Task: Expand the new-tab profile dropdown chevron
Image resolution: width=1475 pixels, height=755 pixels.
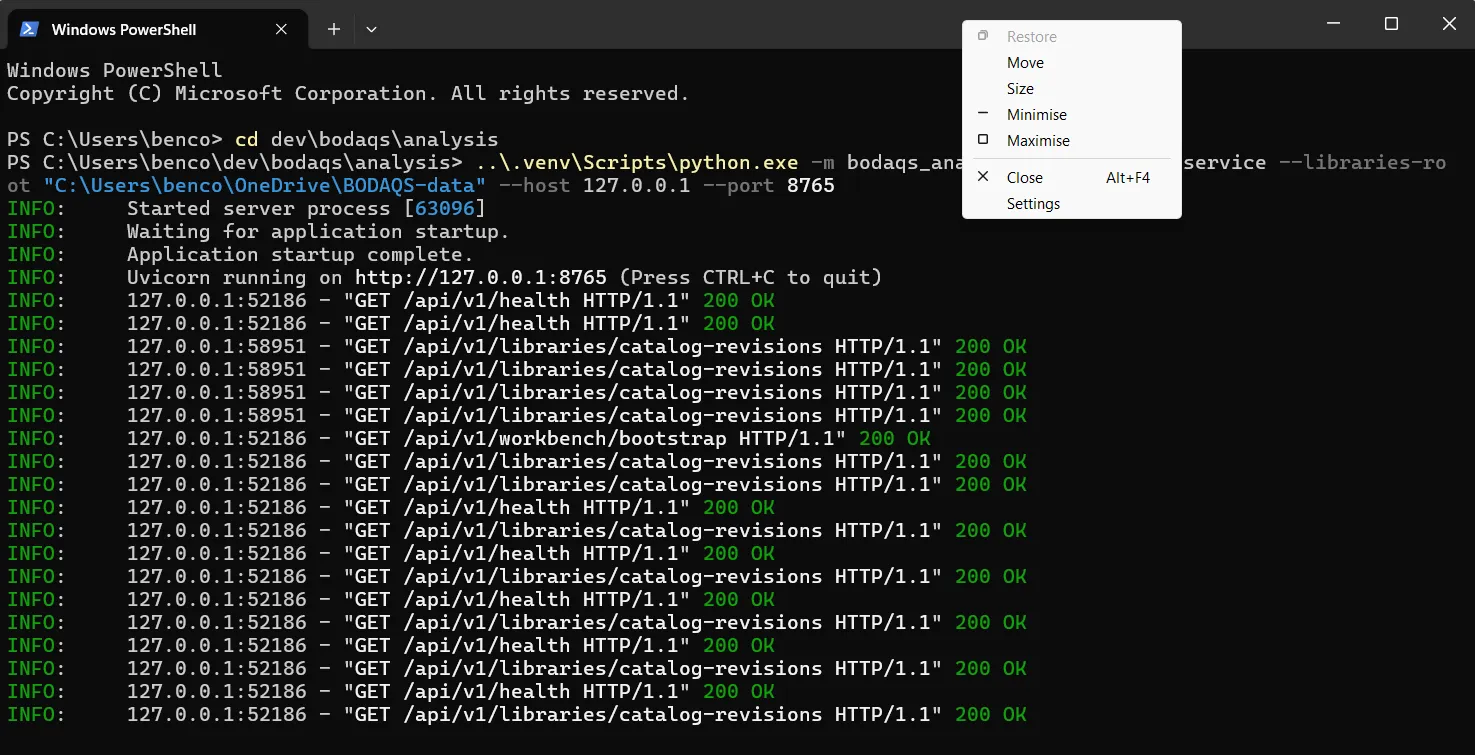Action: click(x=371, y=29)
